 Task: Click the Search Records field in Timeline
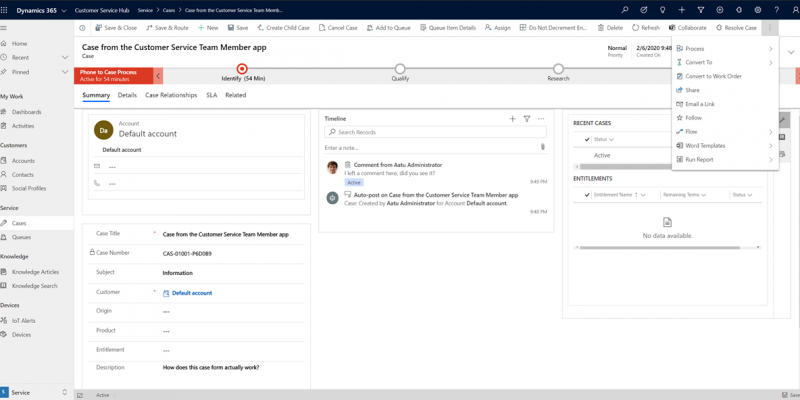coord(435,132)
